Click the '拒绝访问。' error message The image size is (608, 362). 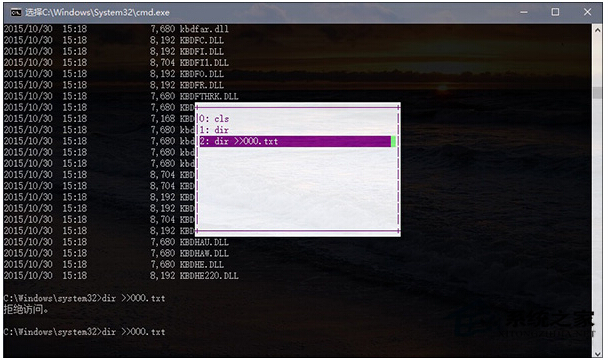tap(26, 309)
